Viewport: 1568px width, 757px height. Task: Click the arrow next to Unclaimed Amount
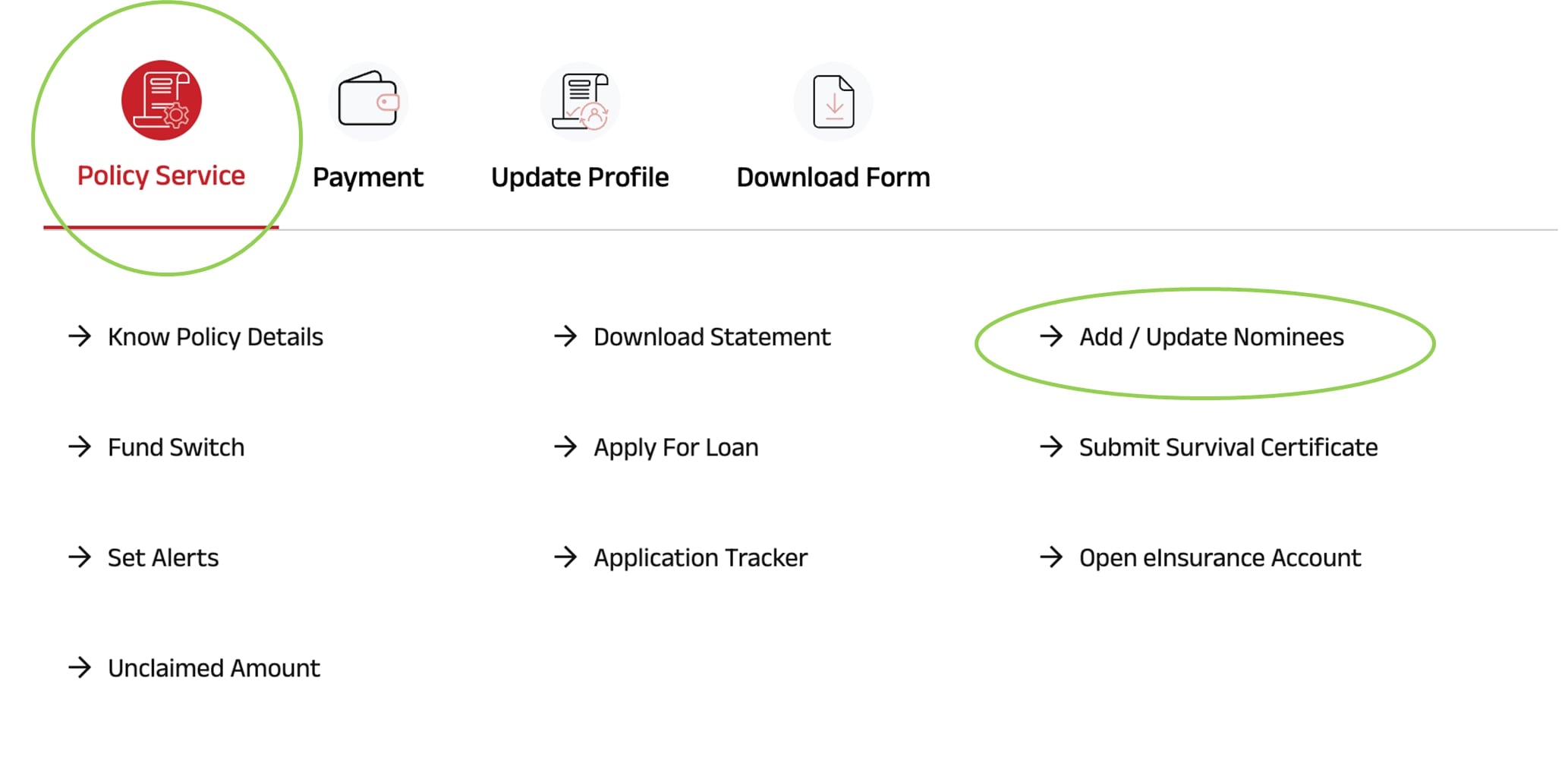(80, 667)
